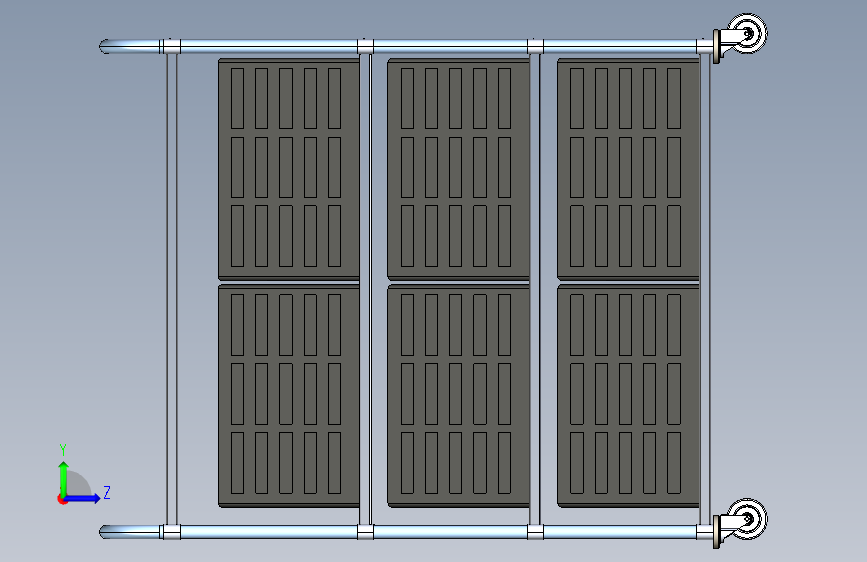Pick the lower grating panel in the middle column
The width and height of the screenshot is (867, 562).
tap(458, 396)
